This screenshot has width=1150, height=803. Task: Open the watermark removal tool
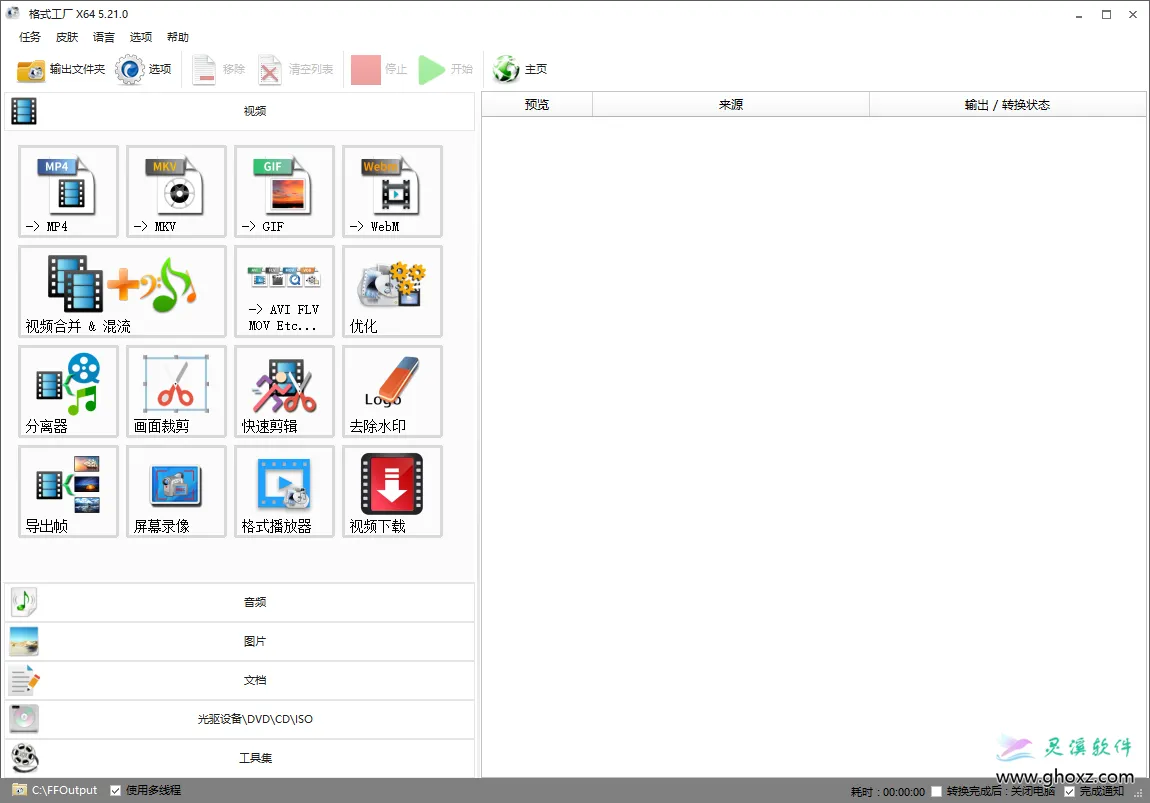pos(392,391)
